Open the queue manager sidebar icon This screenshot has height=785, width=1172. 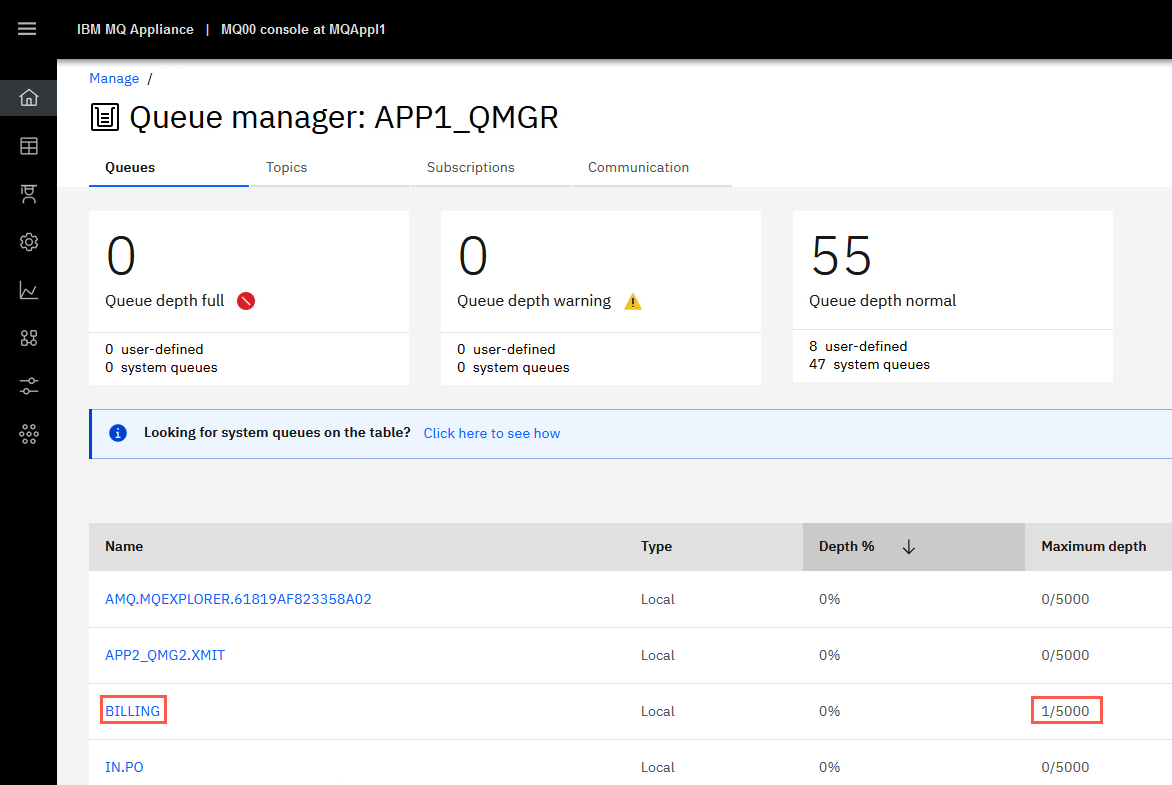click(x=28, y=194)
